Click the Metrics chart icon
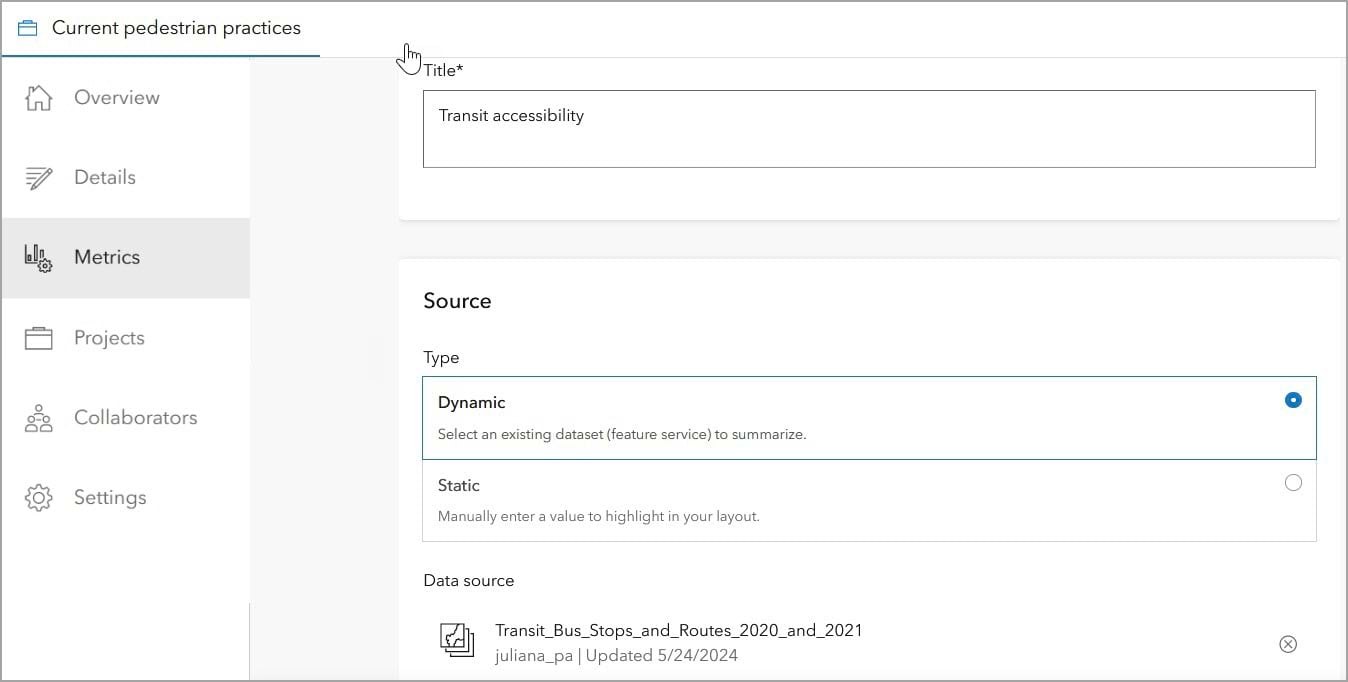The height and width of the screenshot is (682, 1348). coord(38,258)
